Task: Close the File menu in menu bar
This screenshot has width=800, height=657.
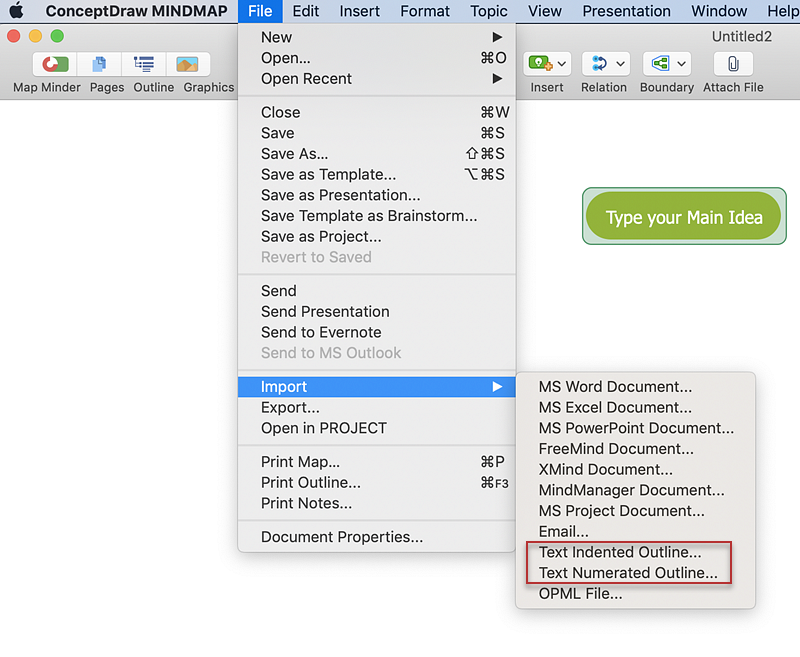Action: click(260, 11)
